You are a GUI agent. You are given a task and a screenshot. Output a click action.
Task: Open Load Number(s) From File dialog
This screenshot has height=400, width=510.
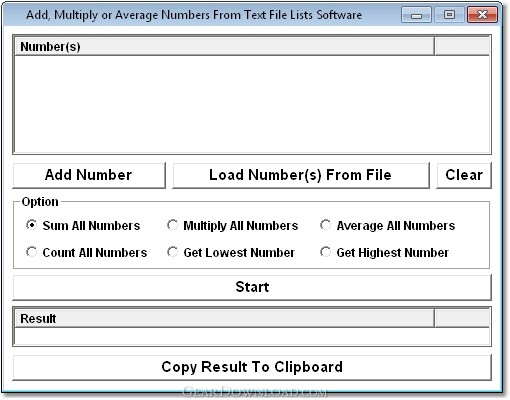point(301,175)
